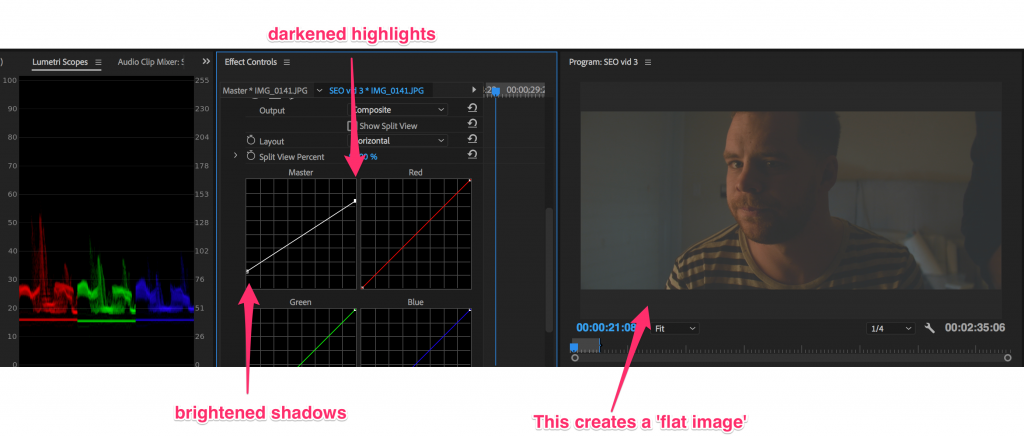This screenshot has height=437, width=1024.
Task: Click the left zoom scroll bar handle
Action: pyautogui.click(x=575, y=358)
